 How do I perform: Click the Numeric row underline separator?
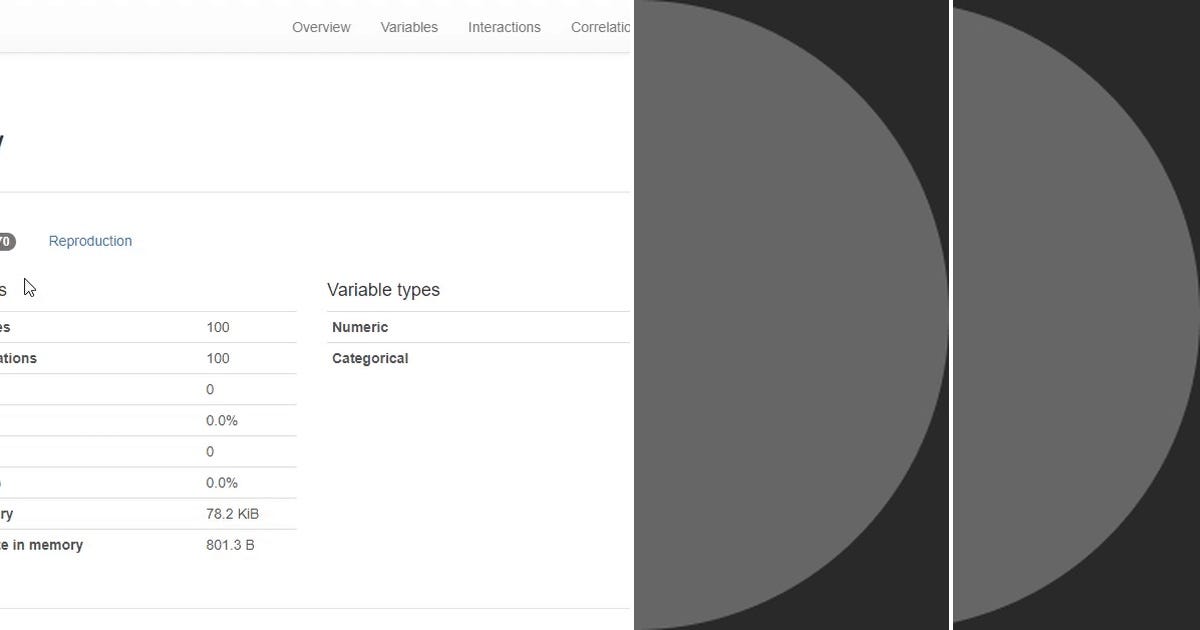pyautogui.click(x=478, y=342)
